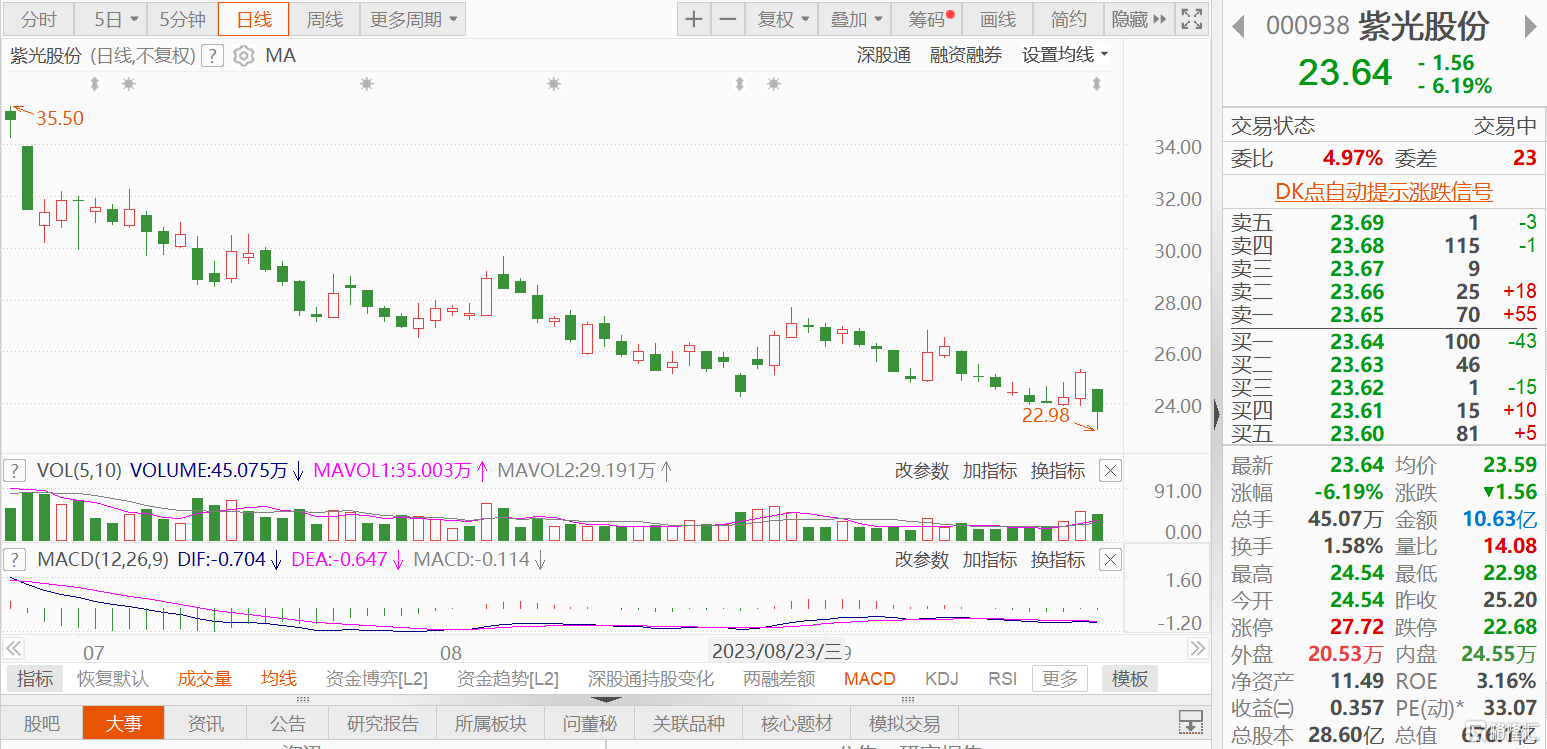This screenshot has width=1547, height=749.
Task: Open 画线 drawing tools
Action: (997, 19)
